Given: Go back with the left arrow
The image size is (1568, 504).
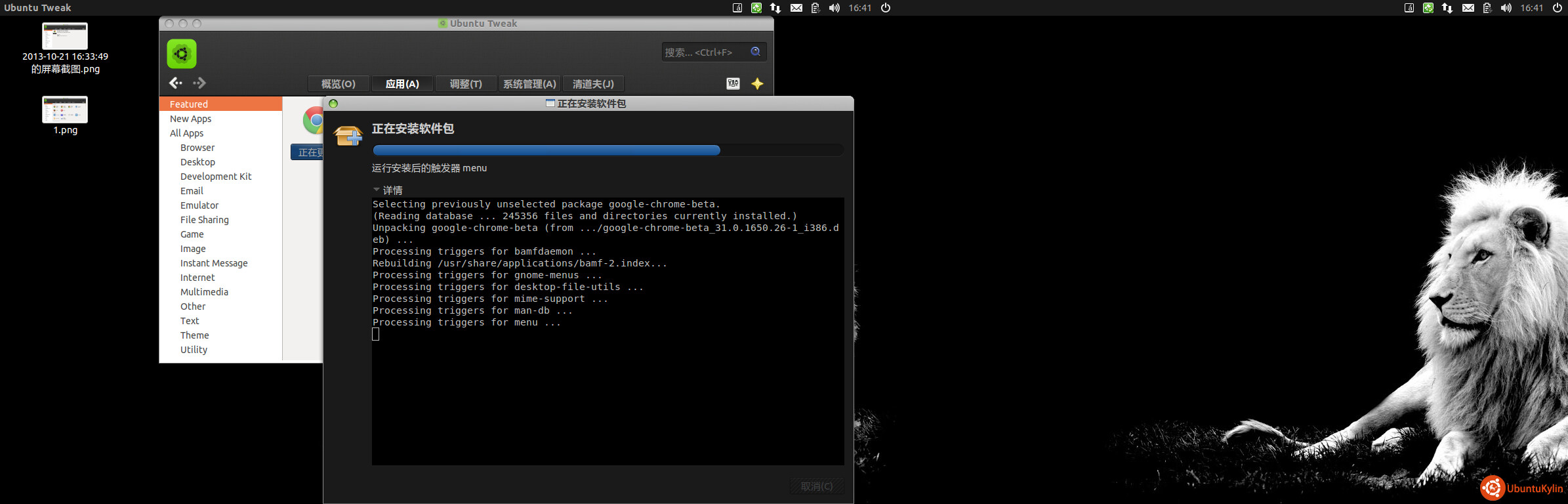Looking at the screenshot, I should point(175,83).
